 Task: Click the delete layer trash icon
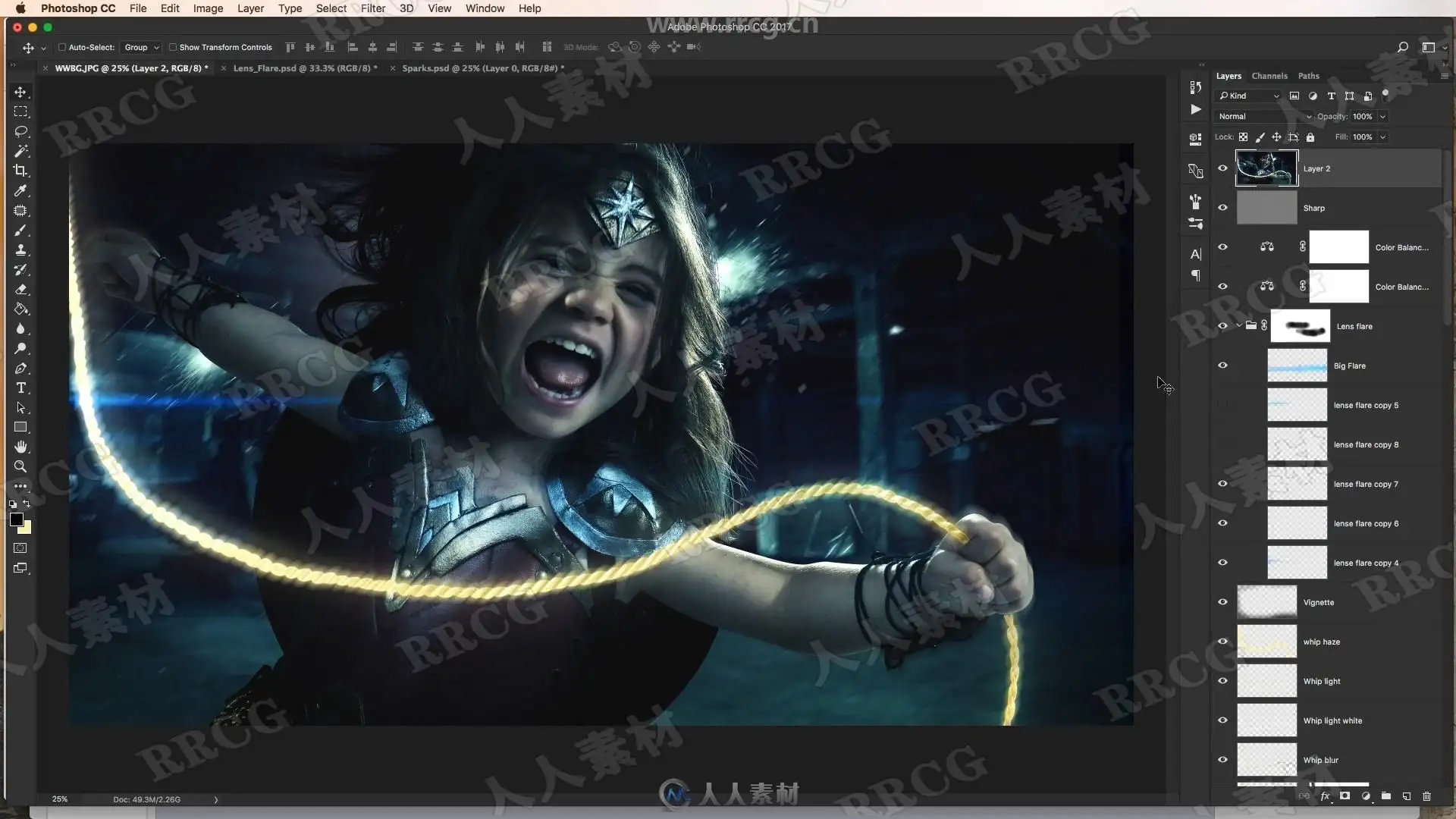pos(1426,796)
